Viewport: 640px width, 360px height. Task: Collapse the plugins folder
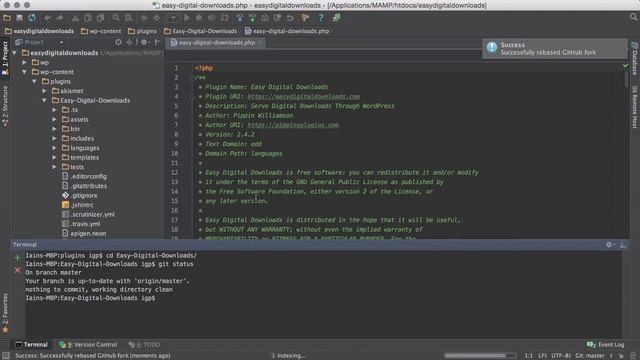tap(34, 81)
